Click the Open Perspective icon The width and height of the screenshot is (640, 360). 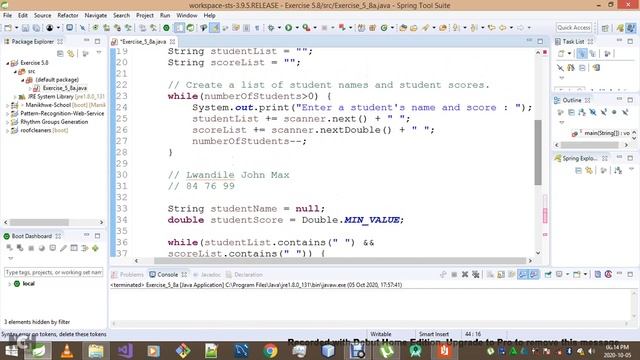pos(605,28)
